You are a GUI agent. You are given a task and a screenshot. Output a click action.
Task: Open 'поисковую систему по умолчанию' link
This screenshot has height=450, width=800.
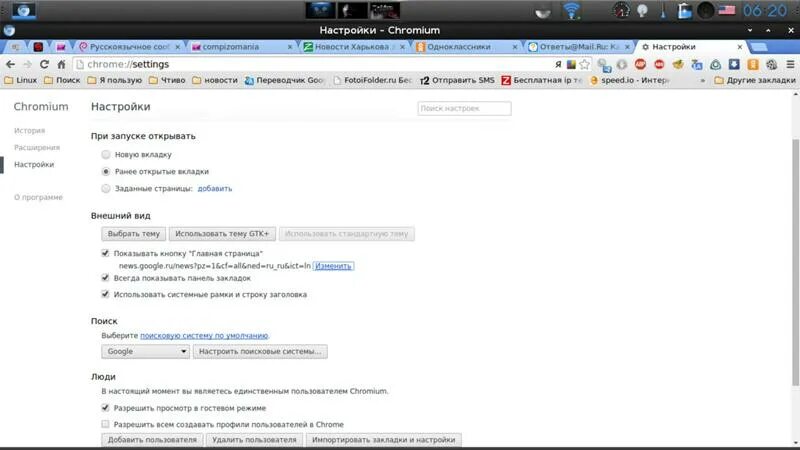point(204,336)
